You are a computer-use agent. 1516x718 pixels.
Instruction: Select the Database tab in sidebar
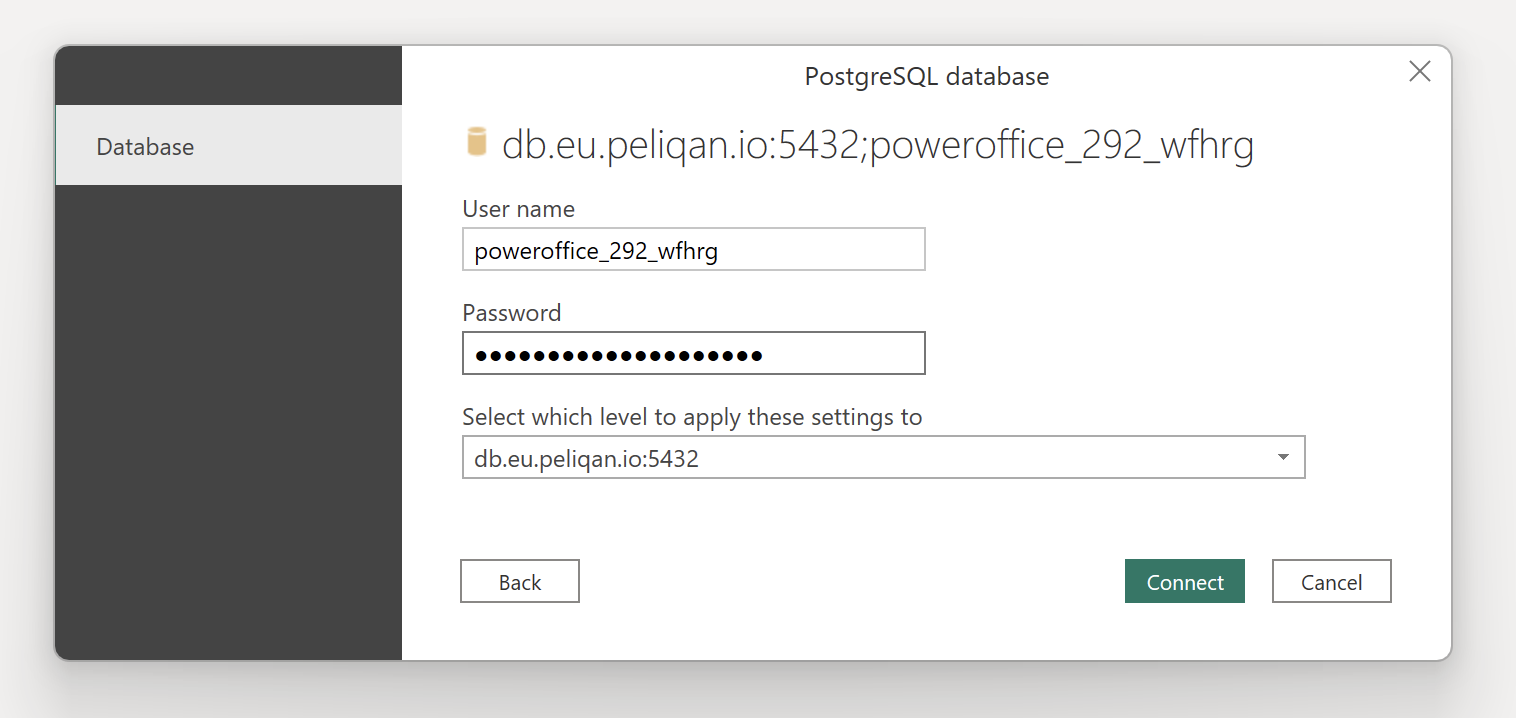pyautogui.click(x=228, y=146)
